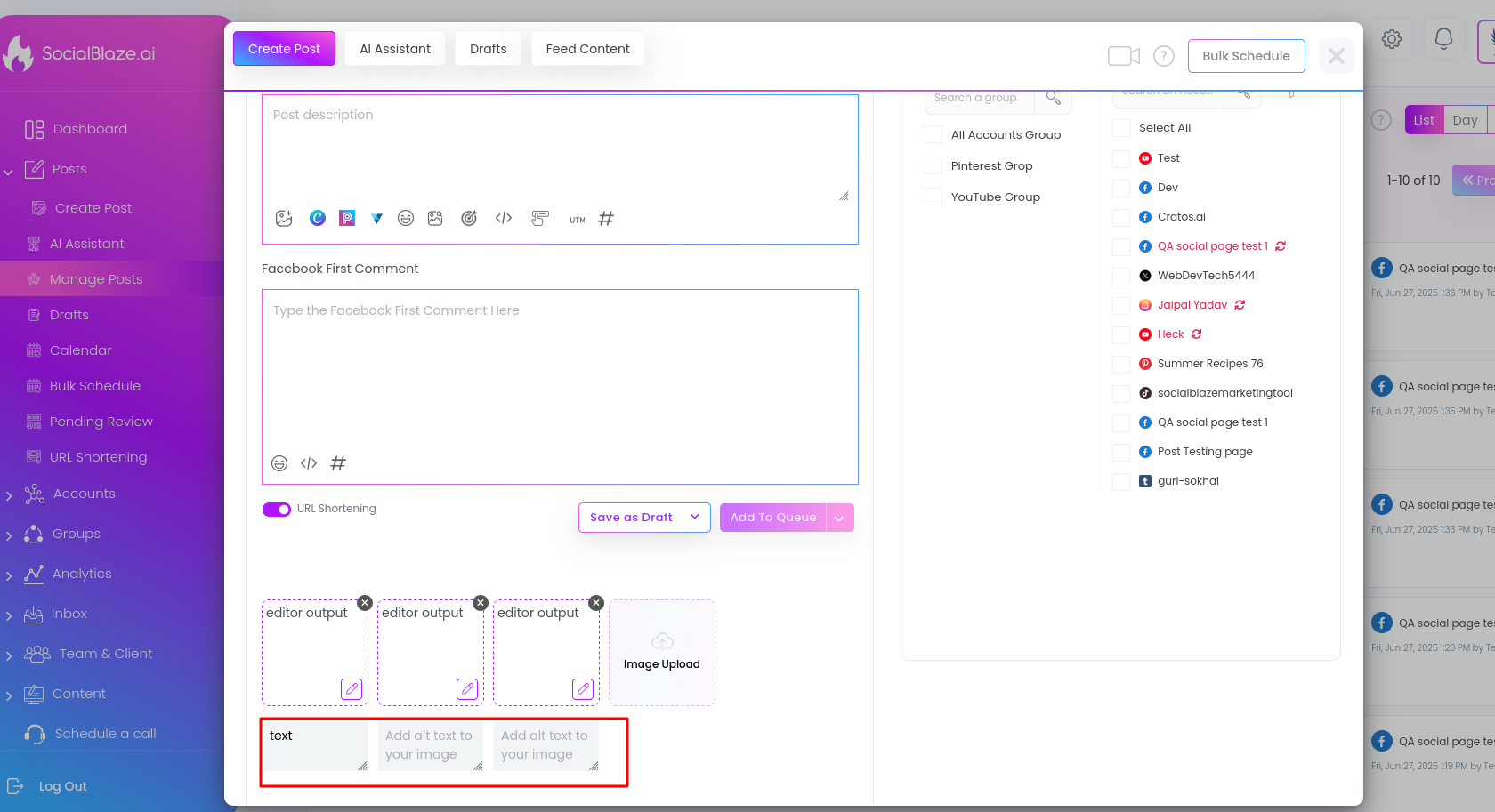Viewport: 1495px width, 812px height.
Task: Click the image search icon
Action: (435, 218)
